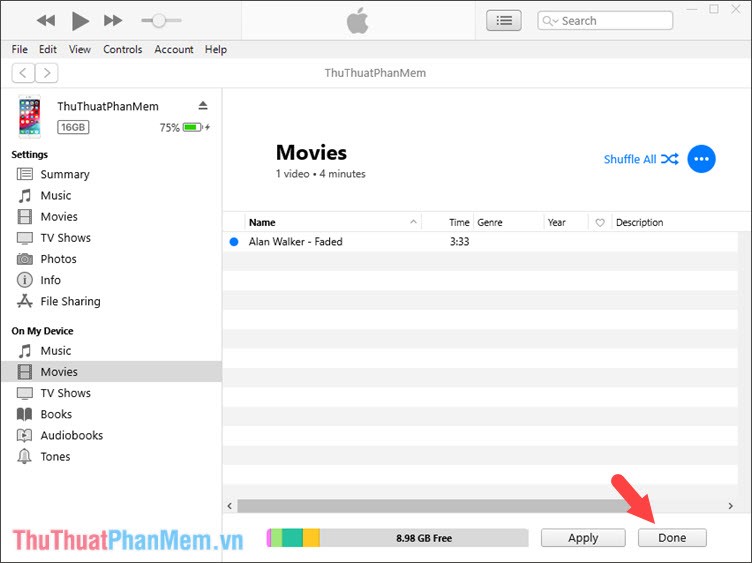Sort by the Genre column header
The width and height of the screenshot is (752, 563).
pyautogui.click(x=509, y=222)
